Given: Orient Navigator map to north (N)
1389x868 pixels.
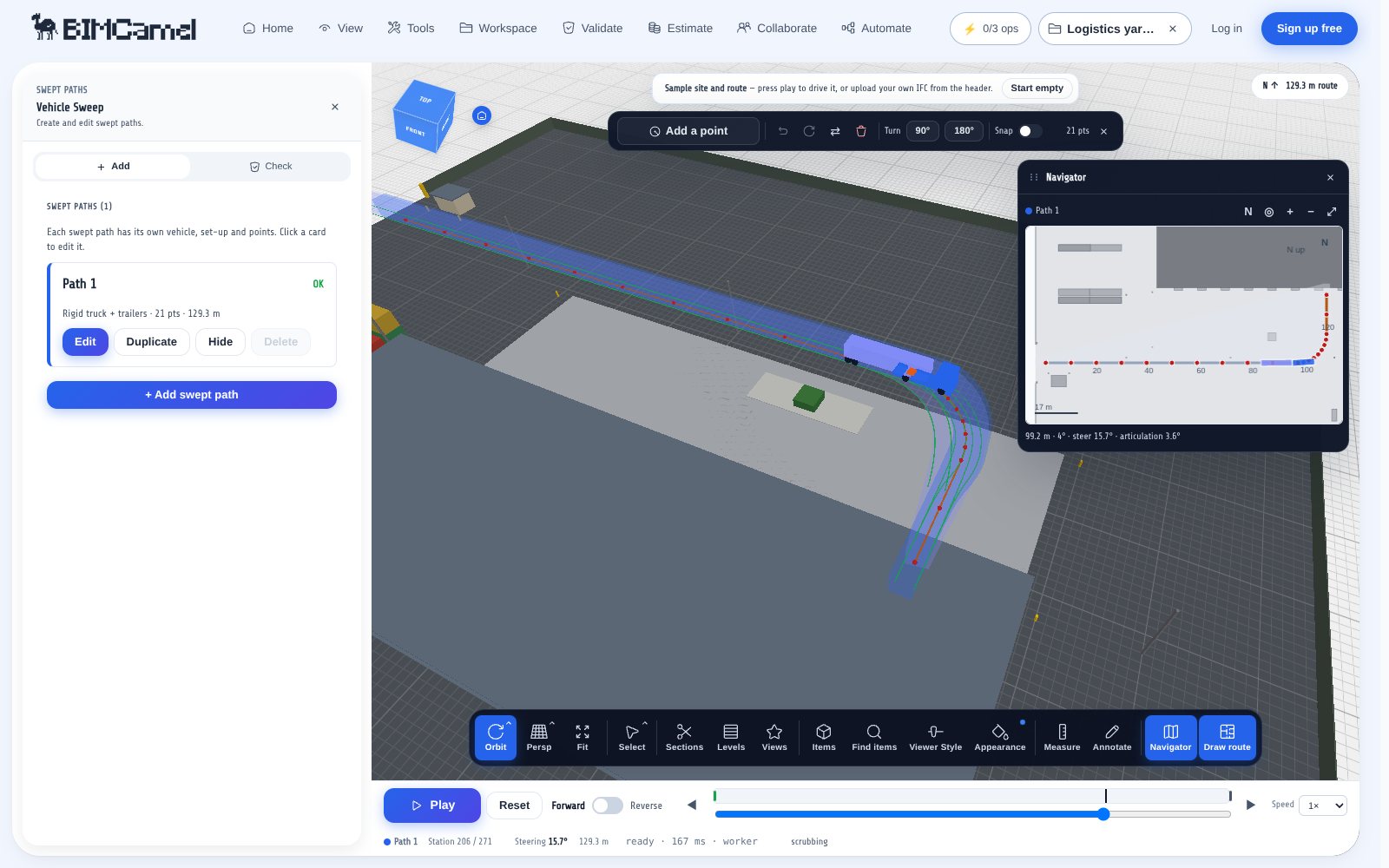Looking at the screenshot, I should pyautogui.click(x=1248, y=212).
